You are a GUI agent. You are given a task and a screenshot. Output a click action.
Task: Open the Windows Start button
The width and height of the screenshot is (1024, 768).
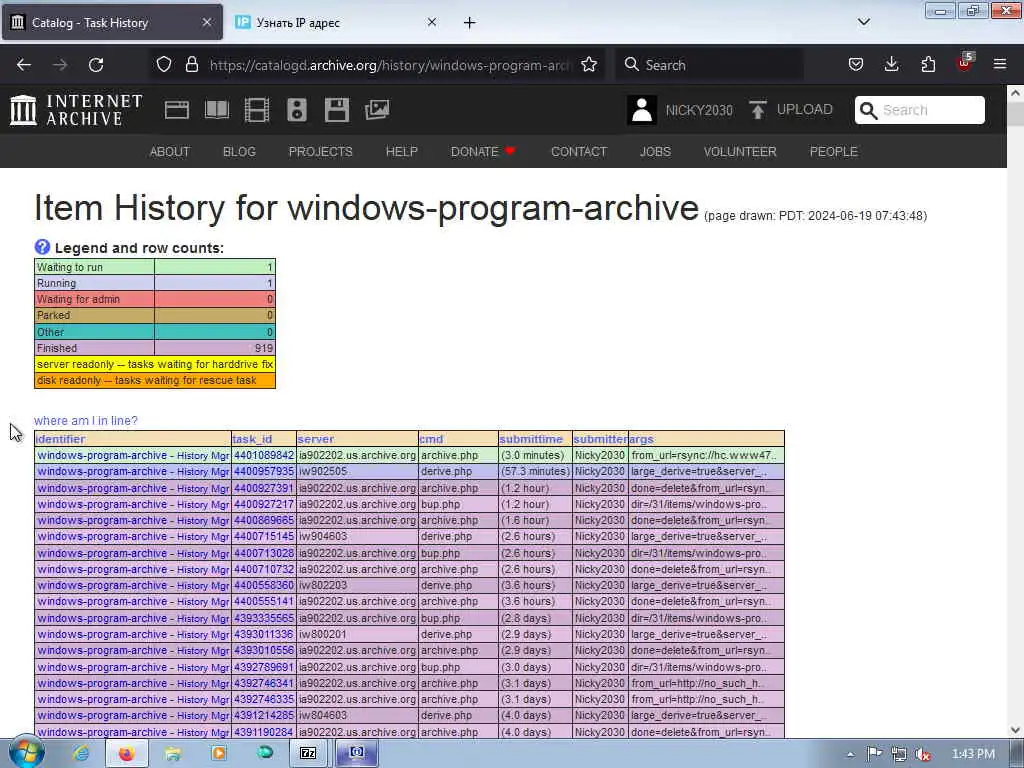[x=26, y=753]
